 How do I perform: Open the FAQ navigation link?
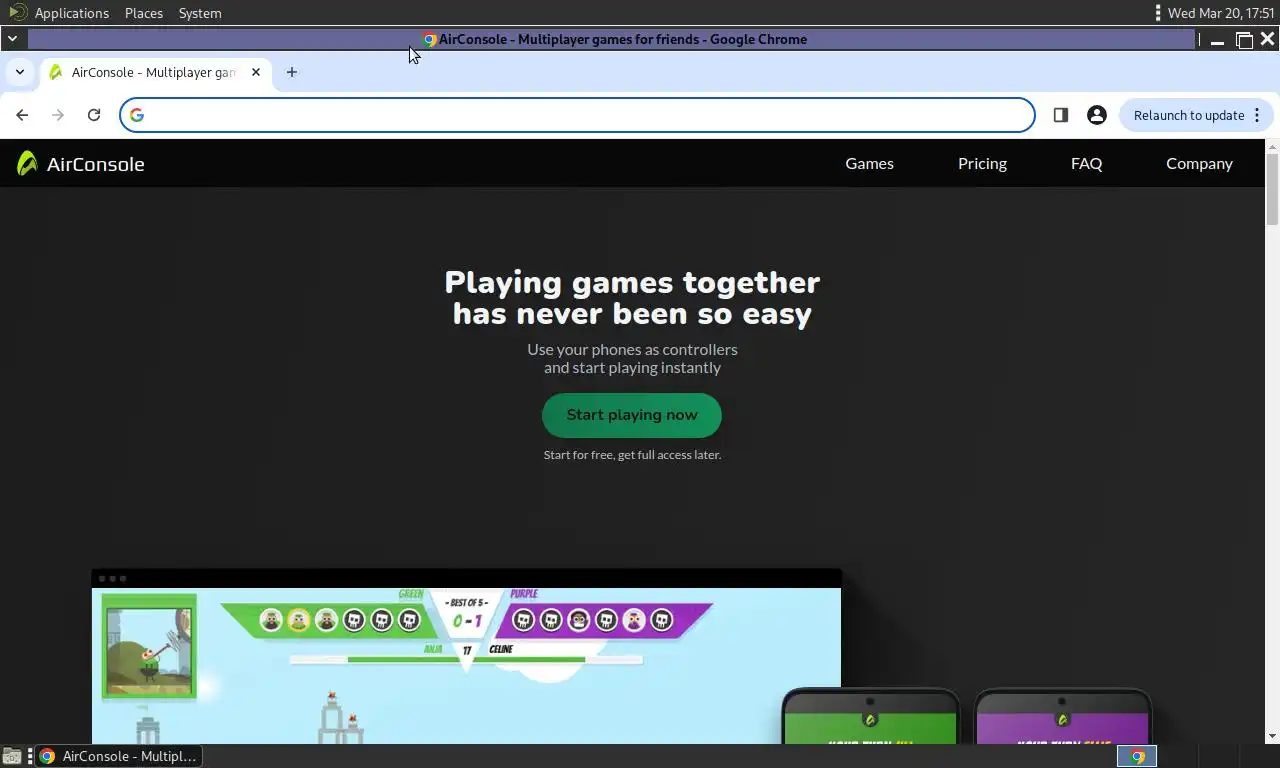[1086, 163]
